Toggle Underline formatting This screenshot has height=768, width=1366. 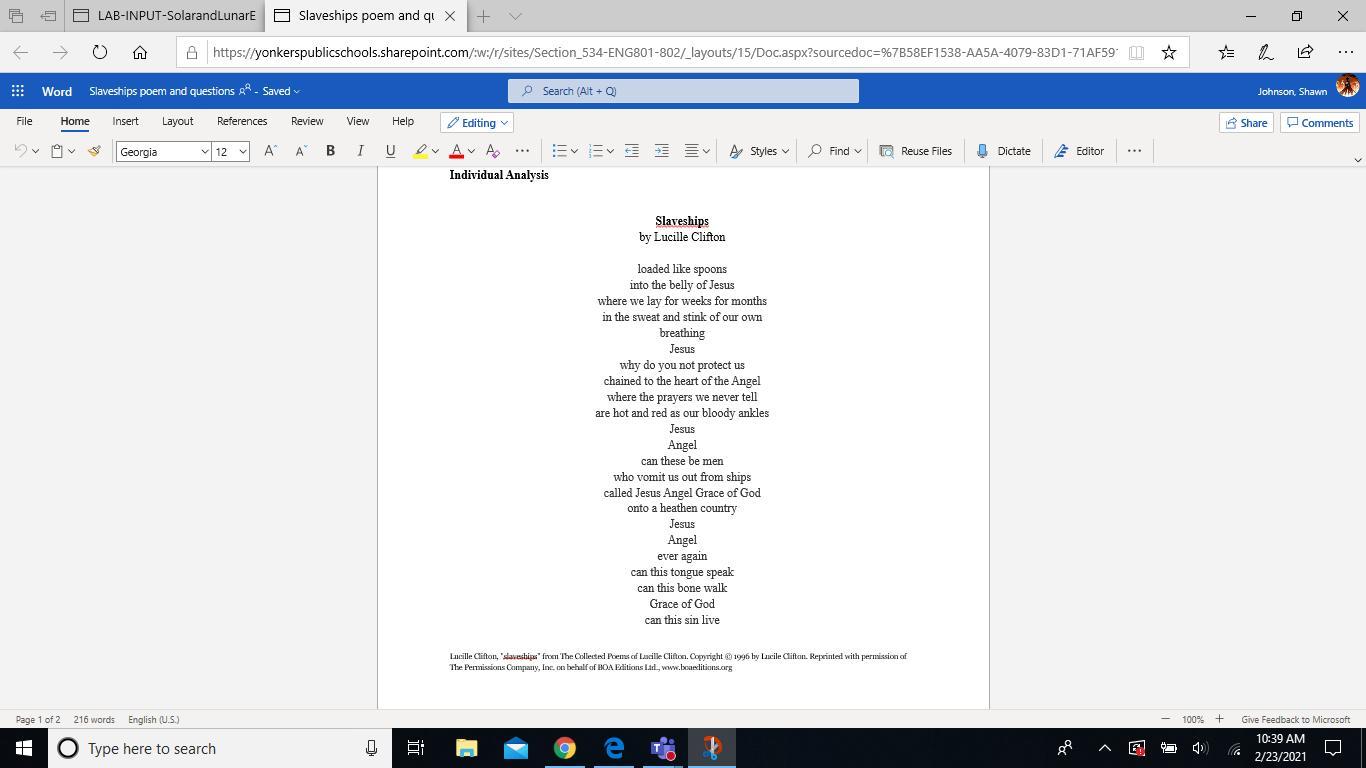[390, 151]
